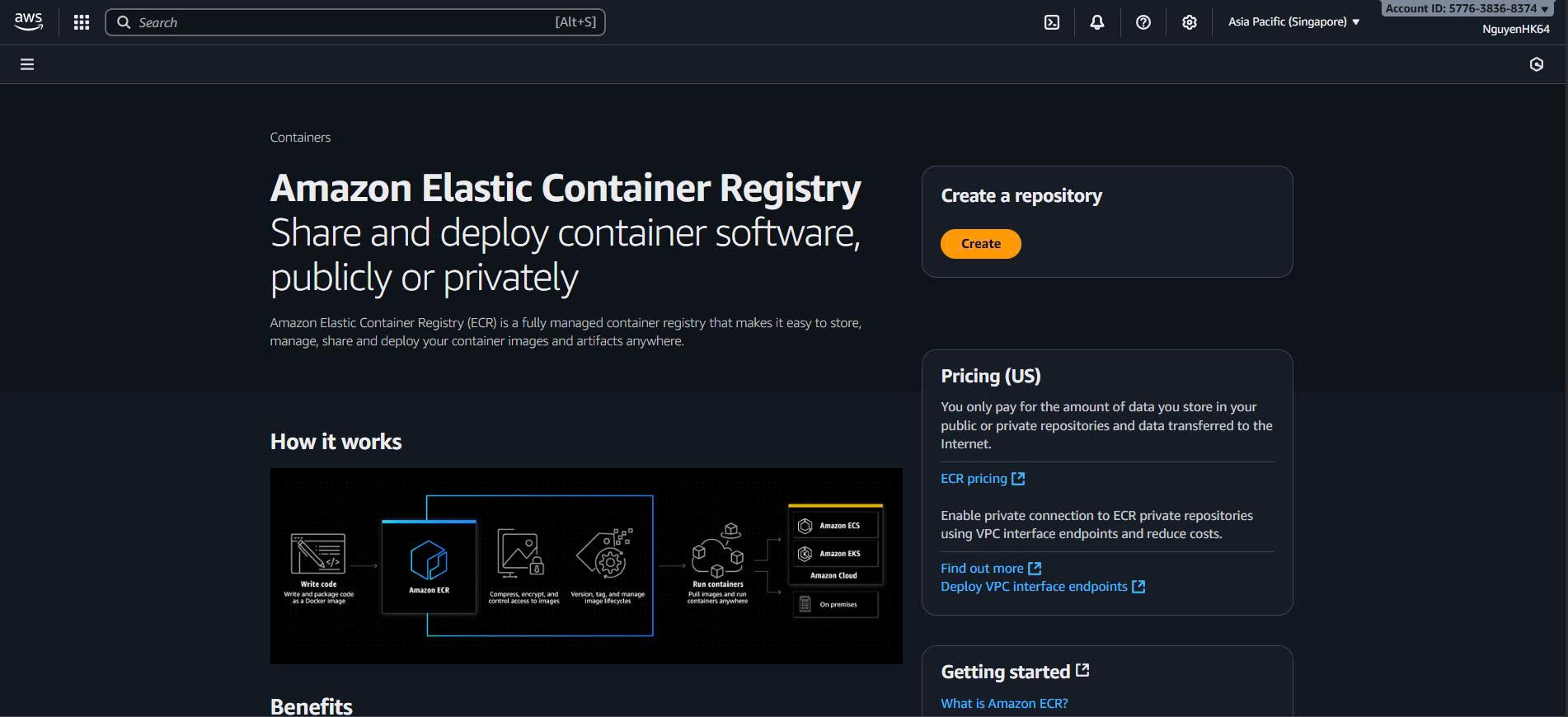Click the Create repository button
Image resolution: width=1568 pixels, height=717 pixels.
coord(981,244)
